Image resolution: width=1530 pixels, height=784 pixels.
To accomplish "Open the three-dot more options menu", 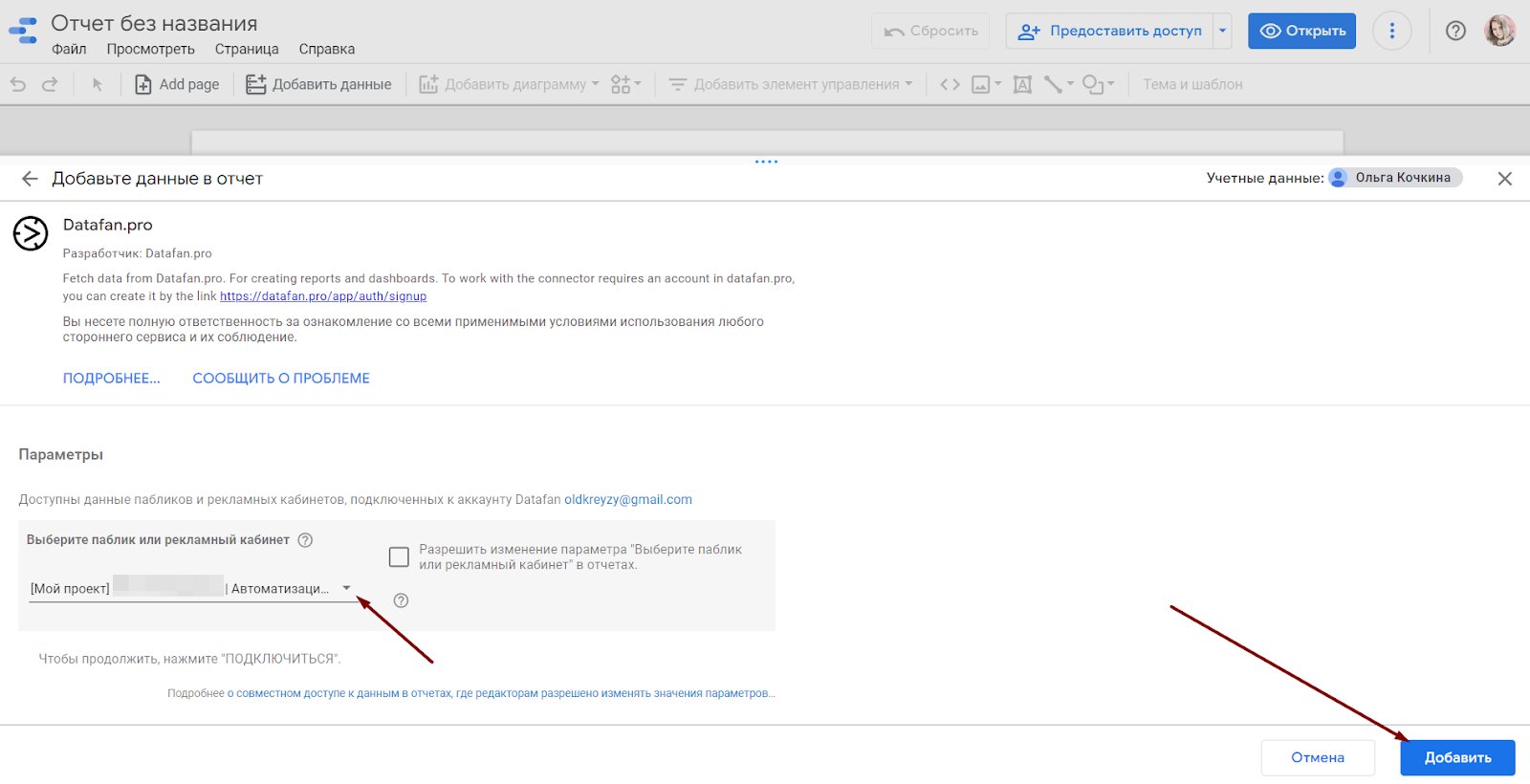I will click(1391, 31).
